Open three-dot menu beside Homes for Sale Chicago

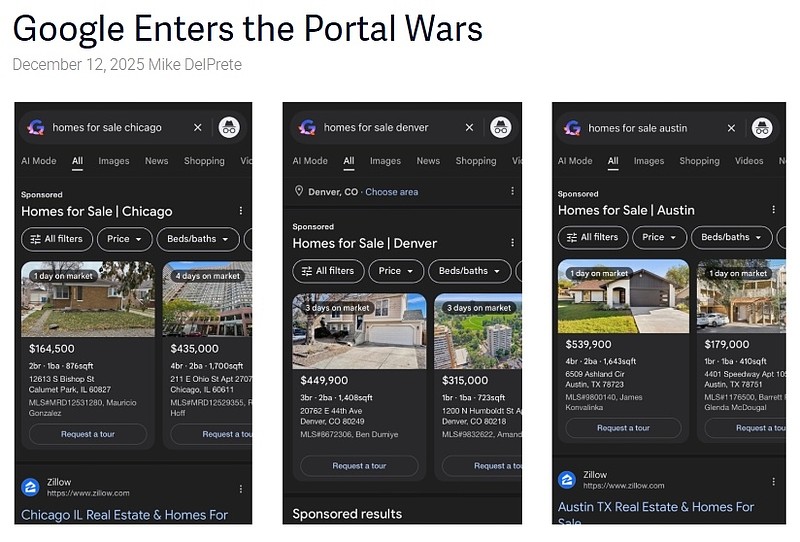point(241,211)
